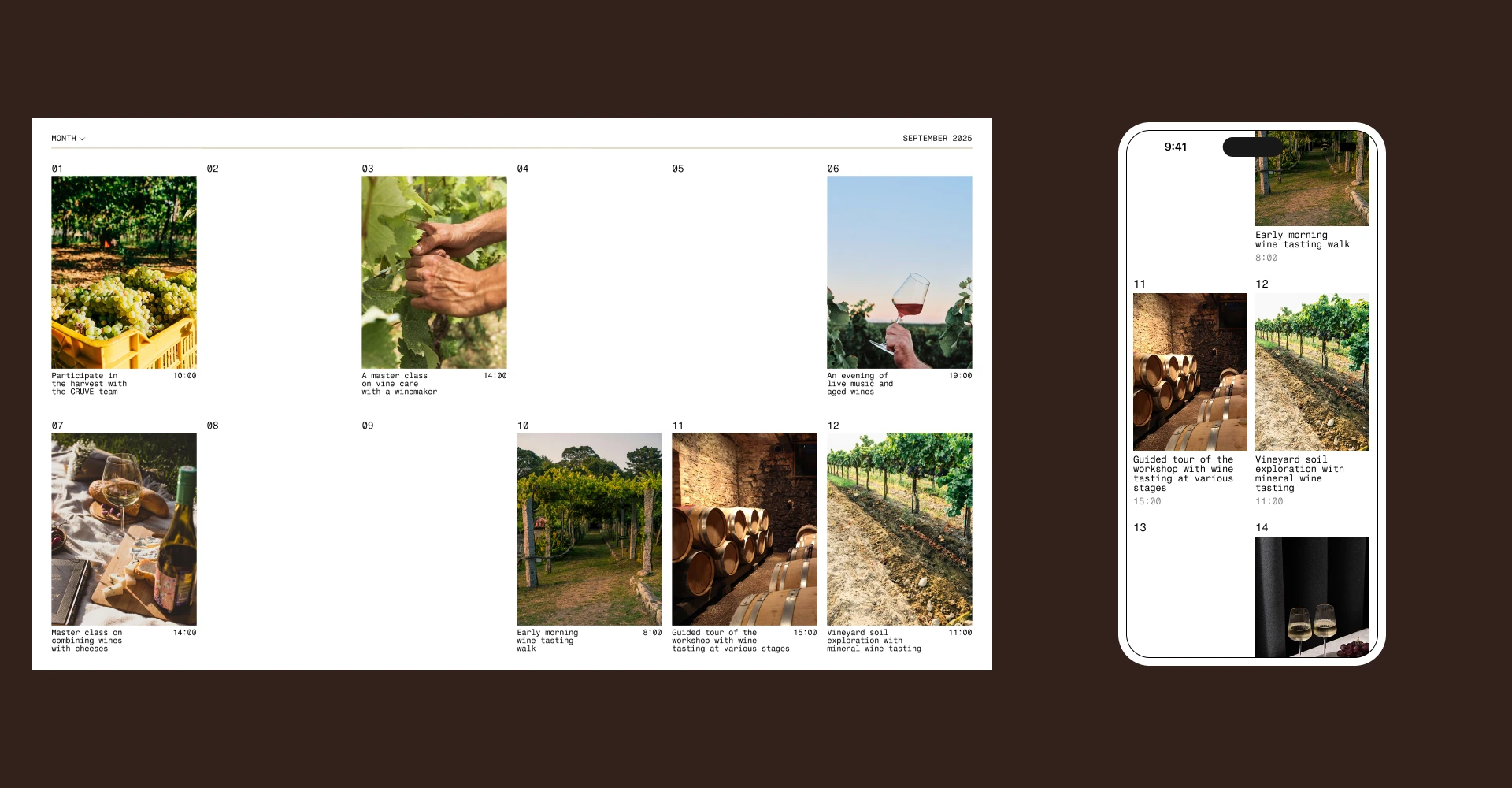Open the vineyard soil photo on day 12
The image size is (1512, 788).
[x=899, y=528]
